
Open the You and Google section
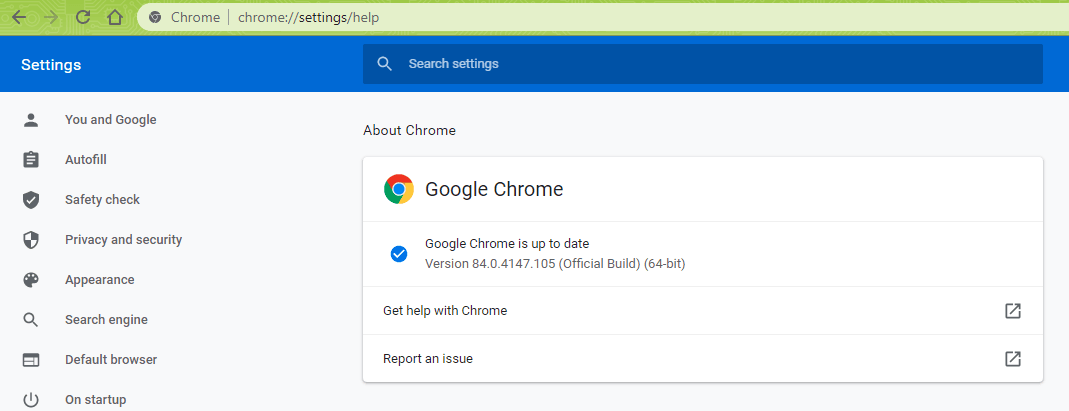[110, 120]
